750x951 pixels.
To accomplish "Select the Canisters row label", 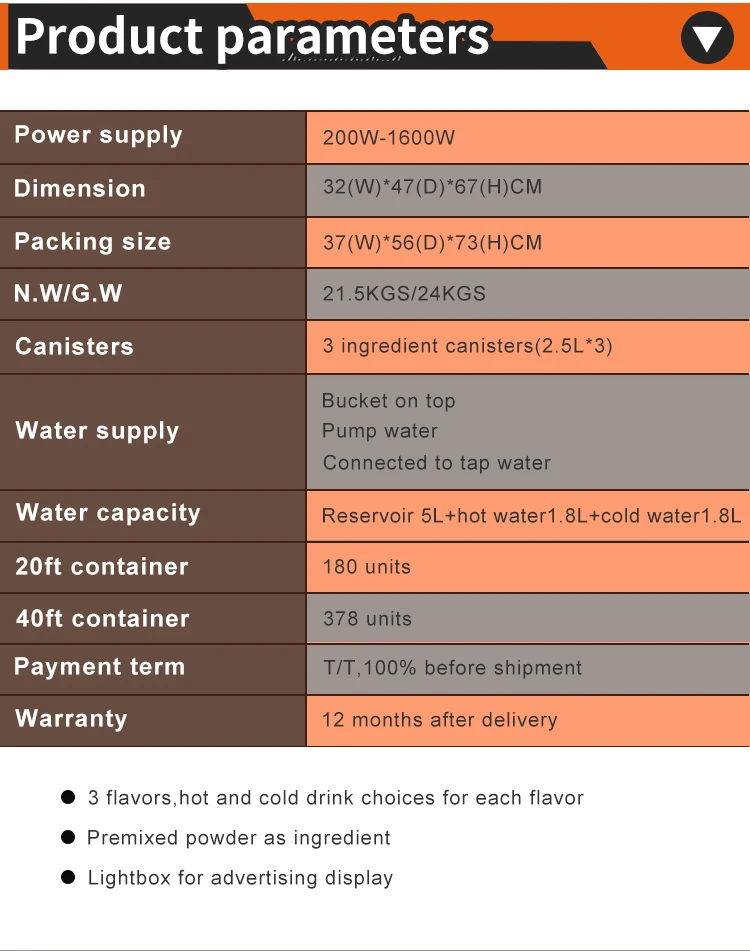I will [74, 346].
